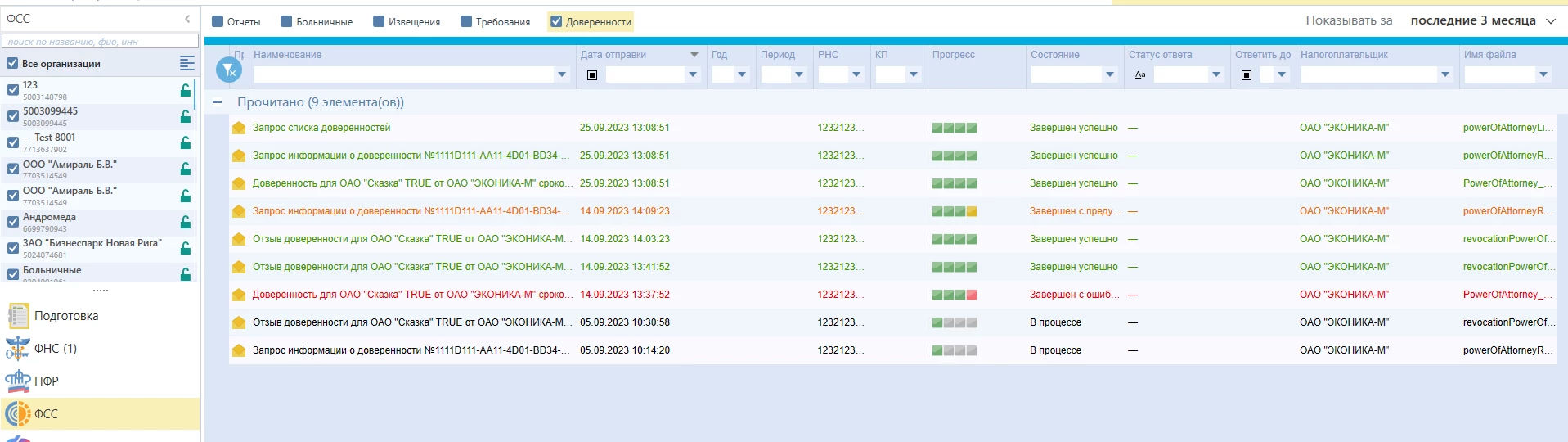Enable the Больничные filter checkbox
Viewport: 1568px width, 442px height.
286,22
